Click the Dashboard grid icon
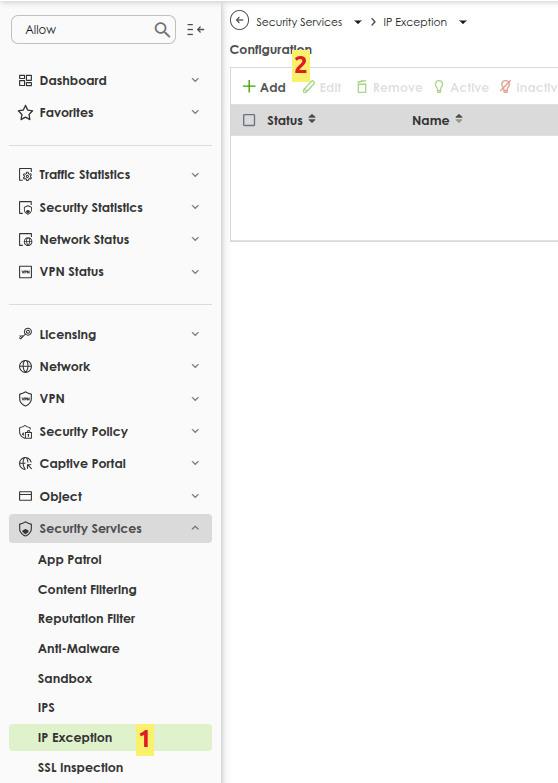Image resolution: width=558 pixels, height=783 pixels. pyautogui.click(x=25, y=80)
